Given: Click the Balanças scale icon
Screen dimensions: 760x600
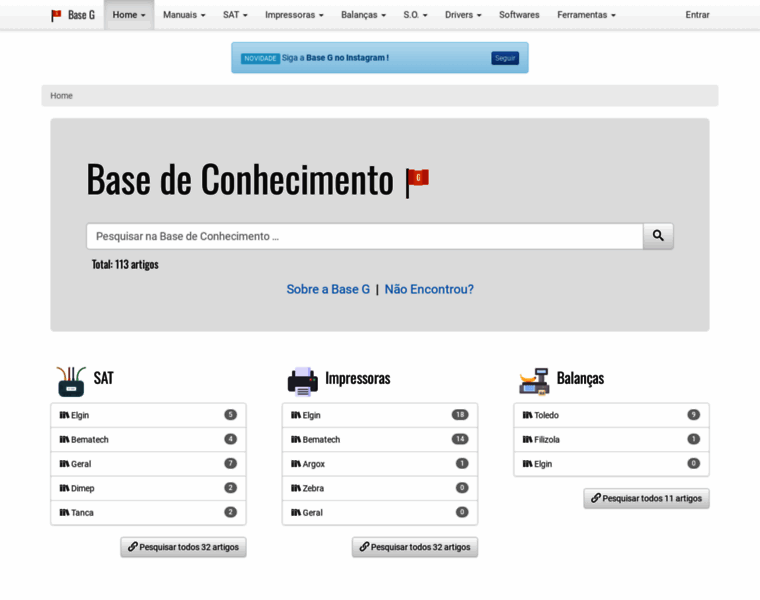Looking at the screenshot, I should [534, 380].
